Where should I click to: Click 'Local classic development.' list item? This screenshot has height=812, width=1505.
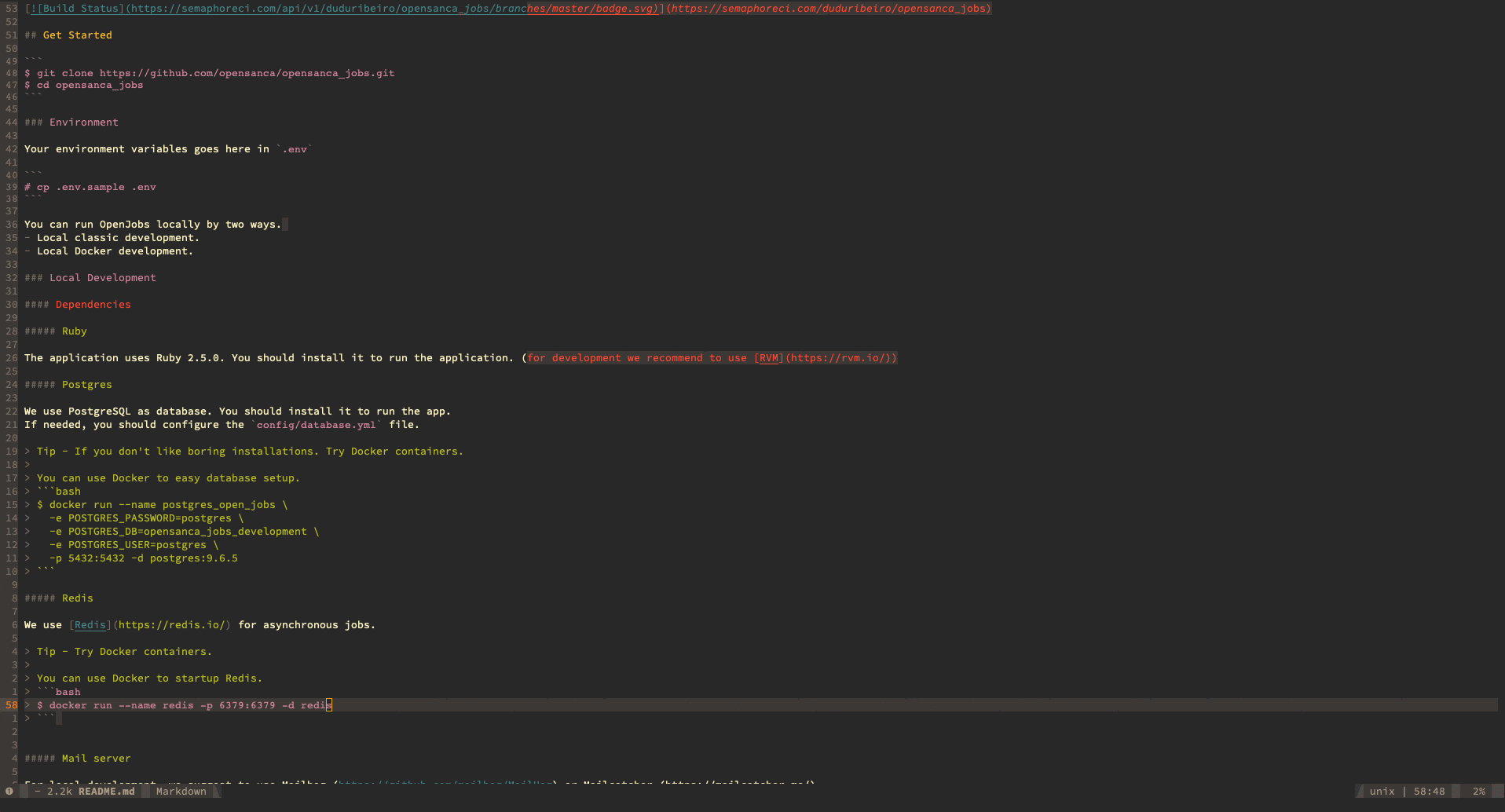point(118,238)
